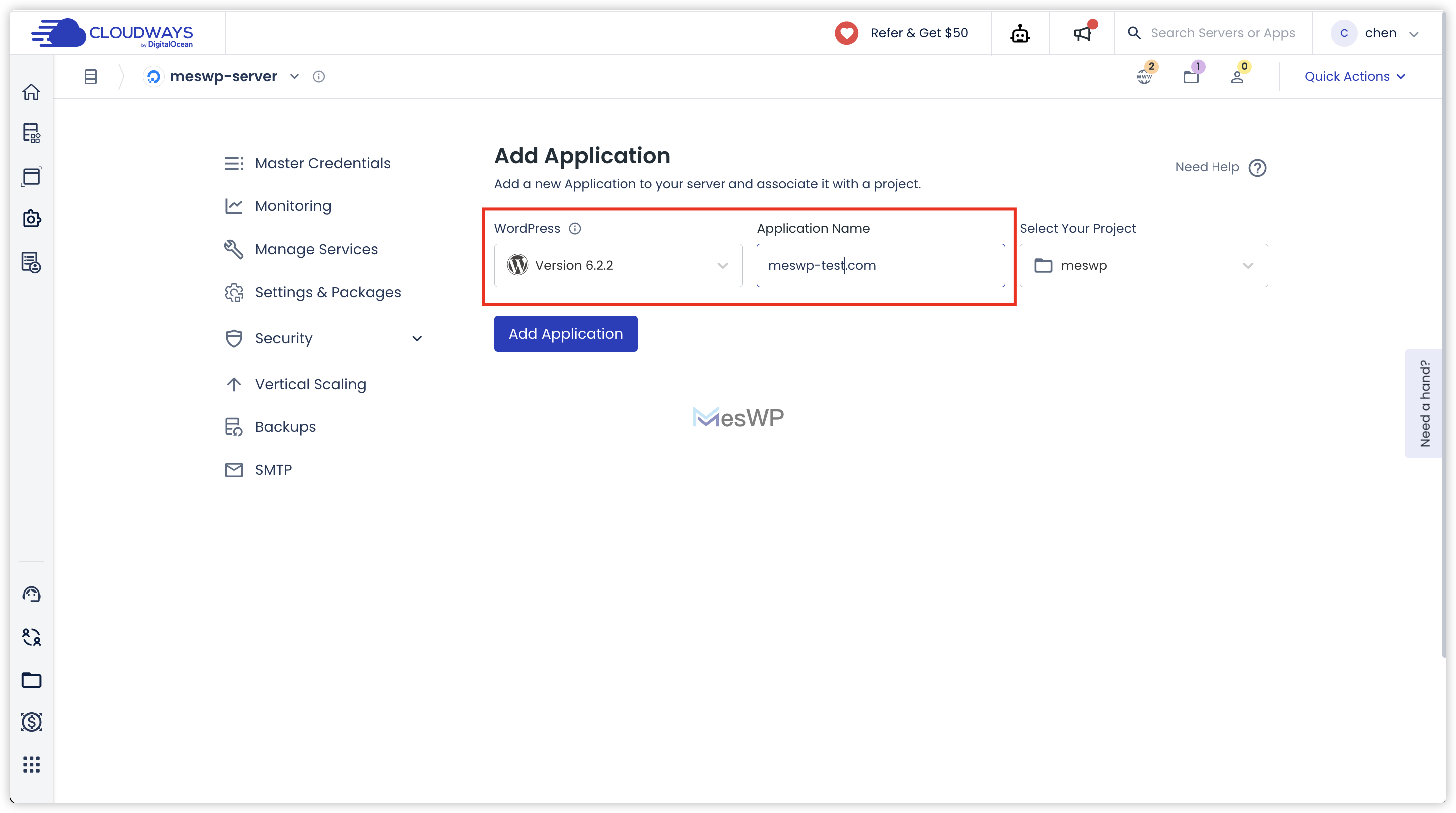The width and height of the screenshot is (1456, 813).
Task: Open the support headset icon in sidebar
Action: 31,594
